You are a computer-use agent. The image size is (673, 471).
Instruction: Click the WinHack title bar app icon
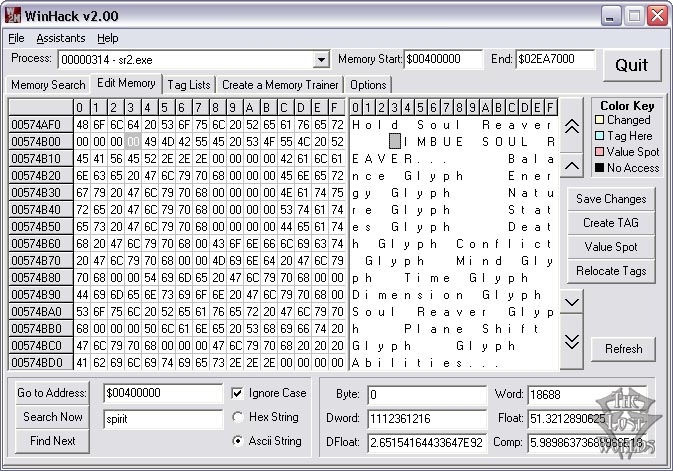click(12, 15)
